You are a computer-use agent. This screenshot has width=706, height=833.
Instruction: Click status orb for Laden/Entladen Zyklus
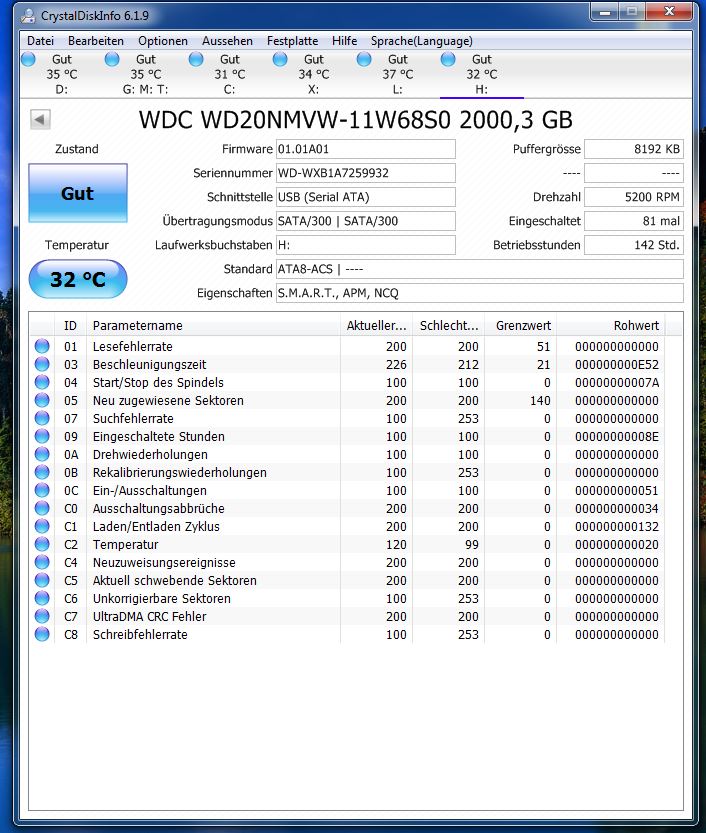click(x=42, y=526)
